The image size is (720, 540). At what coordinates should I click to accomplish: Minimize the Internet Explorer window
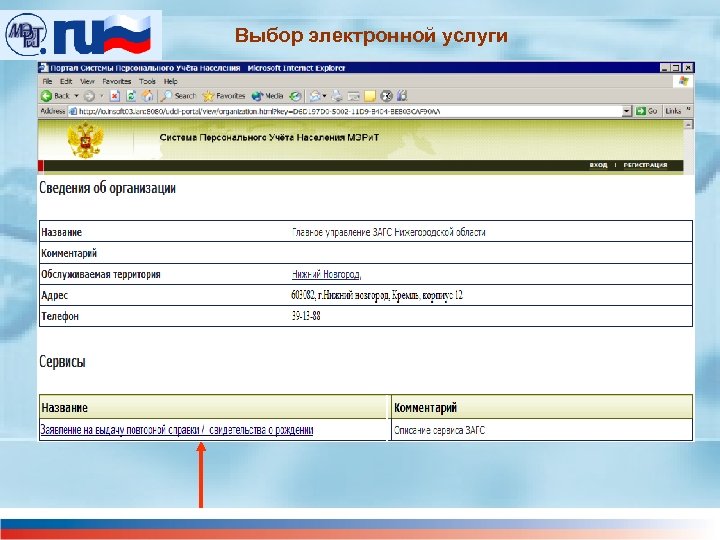[664, 68]
